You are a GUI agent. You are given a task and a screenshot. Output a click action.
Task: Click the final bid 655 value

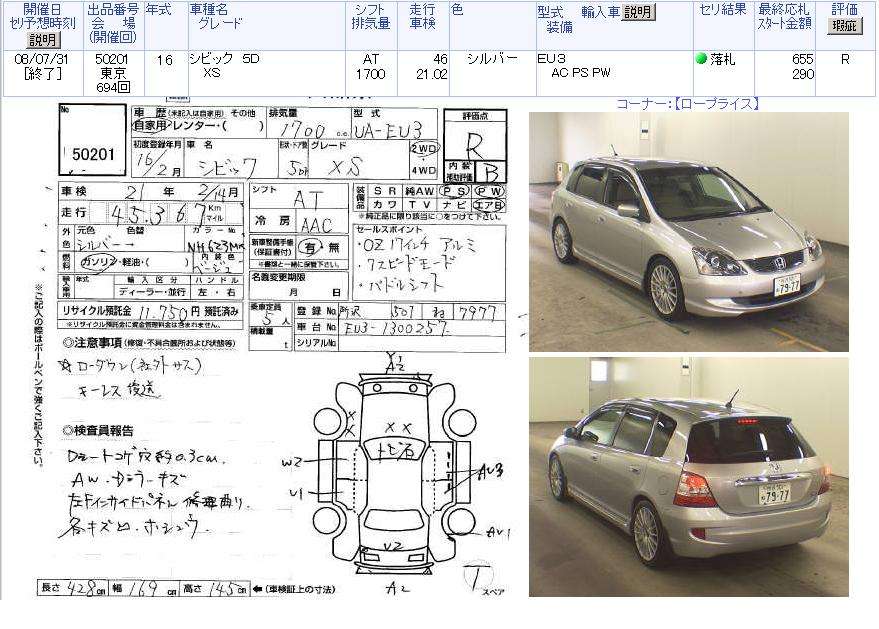pos(802,59)
